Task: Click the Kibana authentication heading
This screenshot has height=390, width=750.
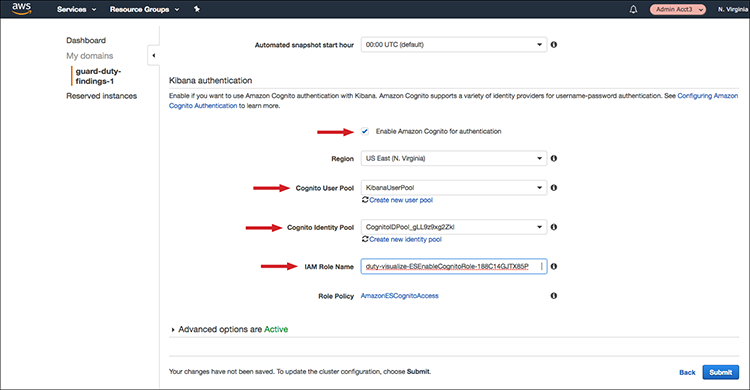Action: tap(210, 80)
